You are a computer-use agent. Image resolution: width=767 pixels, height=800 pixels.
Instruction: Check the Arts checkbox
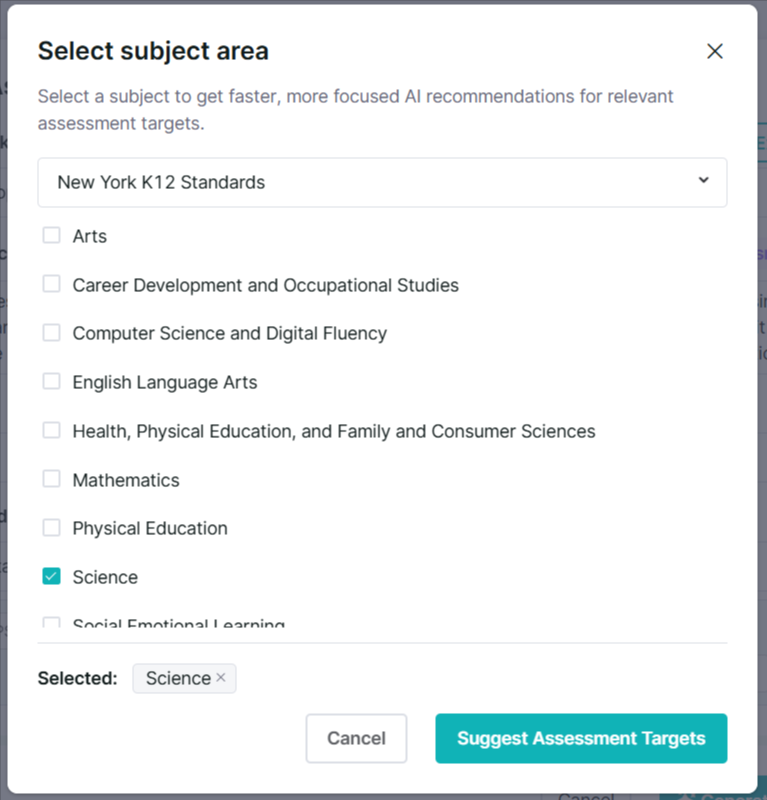pyautogui.click(x=52, y=235)
